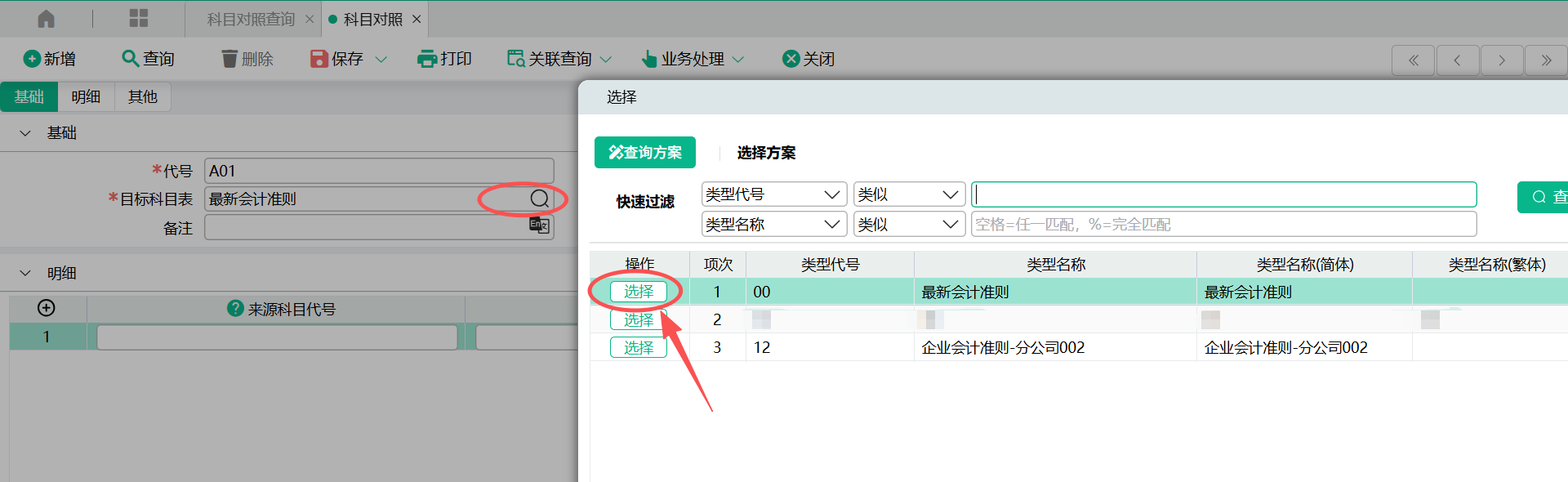
Task: Go to the next record arrow
Action: (x=1501, y=60)
